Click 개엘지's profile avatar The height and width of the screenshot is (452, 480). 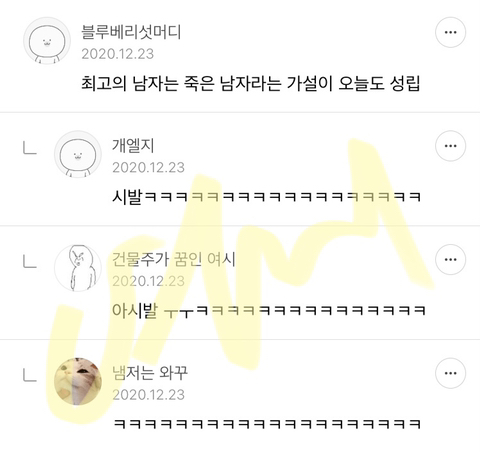click(78, 154)
